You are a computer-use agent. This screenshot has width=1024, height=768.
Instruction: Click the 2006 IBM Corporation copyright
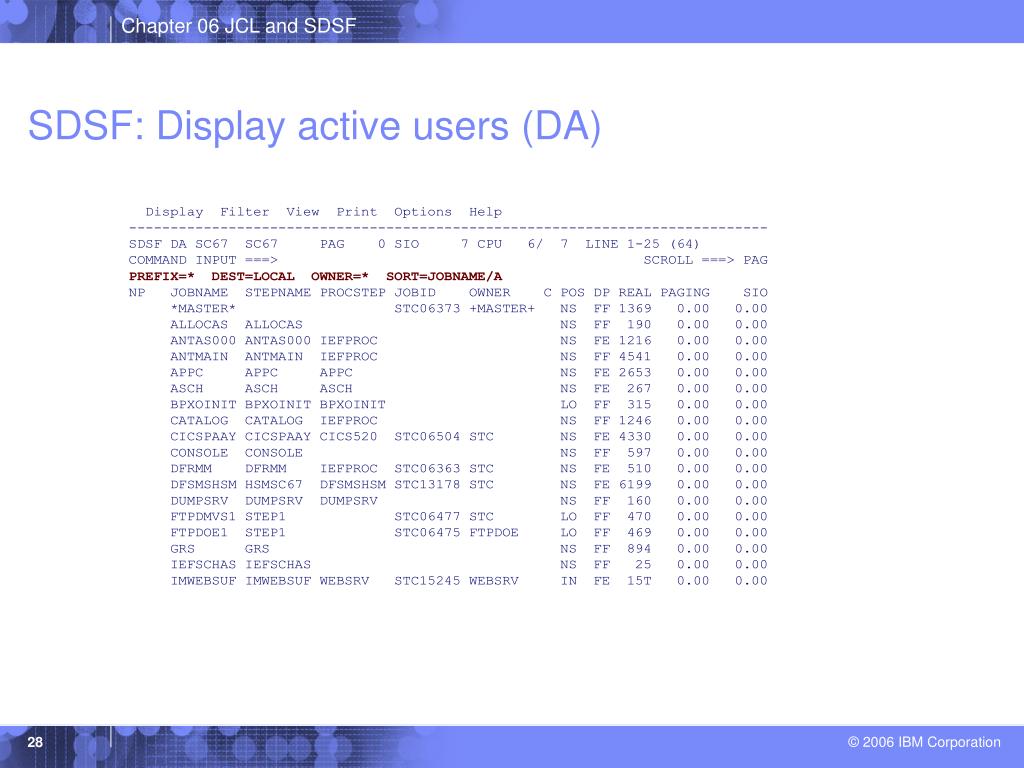click(924, 742)
